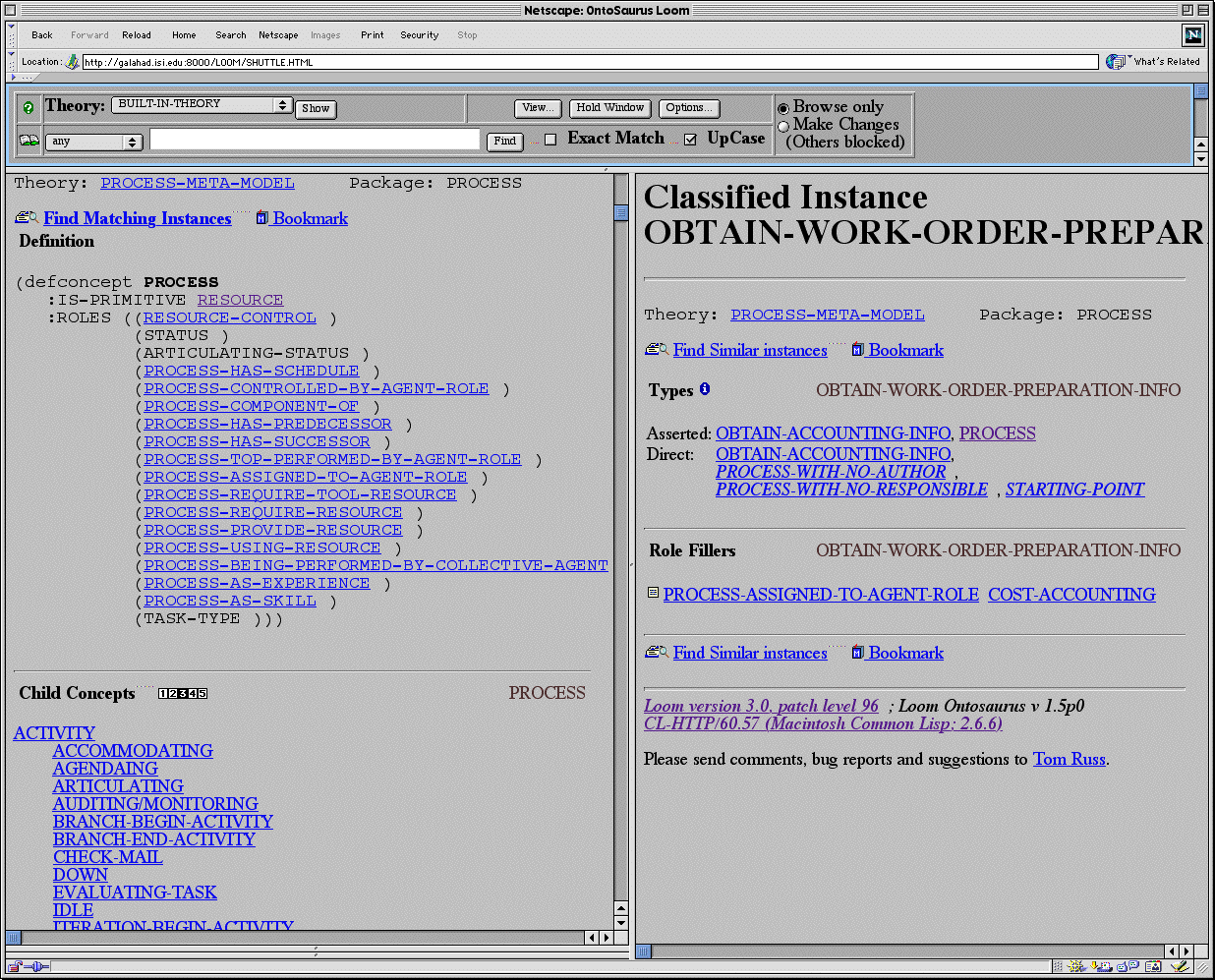Click the list icon before PROCESS-ASSIGNED-TO-AGENT-ROLE
Viewport: 1215px width, 980px height.
(653, 593)
